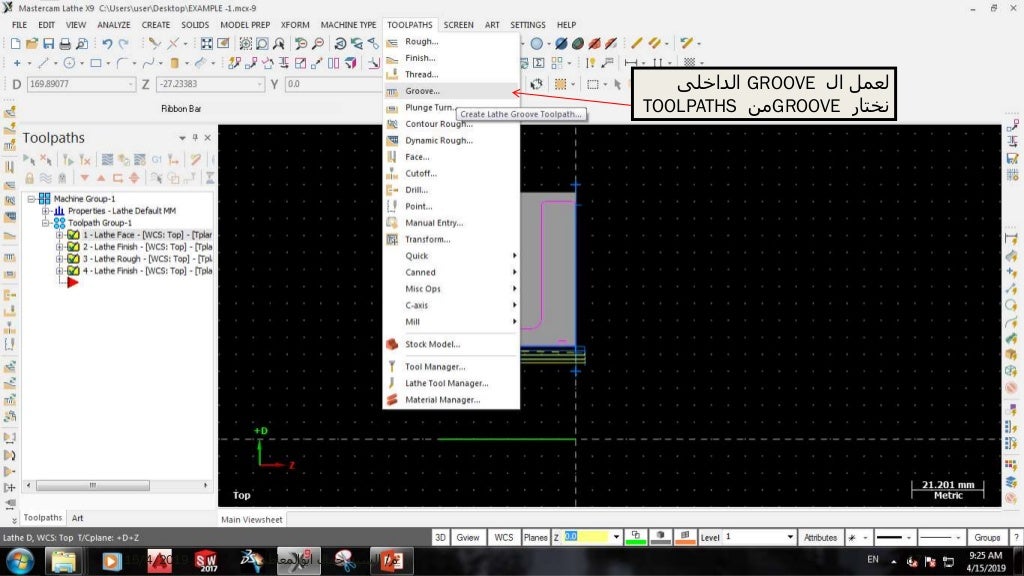
Task: Click the Create Circle tool icon
Action: 69,63
